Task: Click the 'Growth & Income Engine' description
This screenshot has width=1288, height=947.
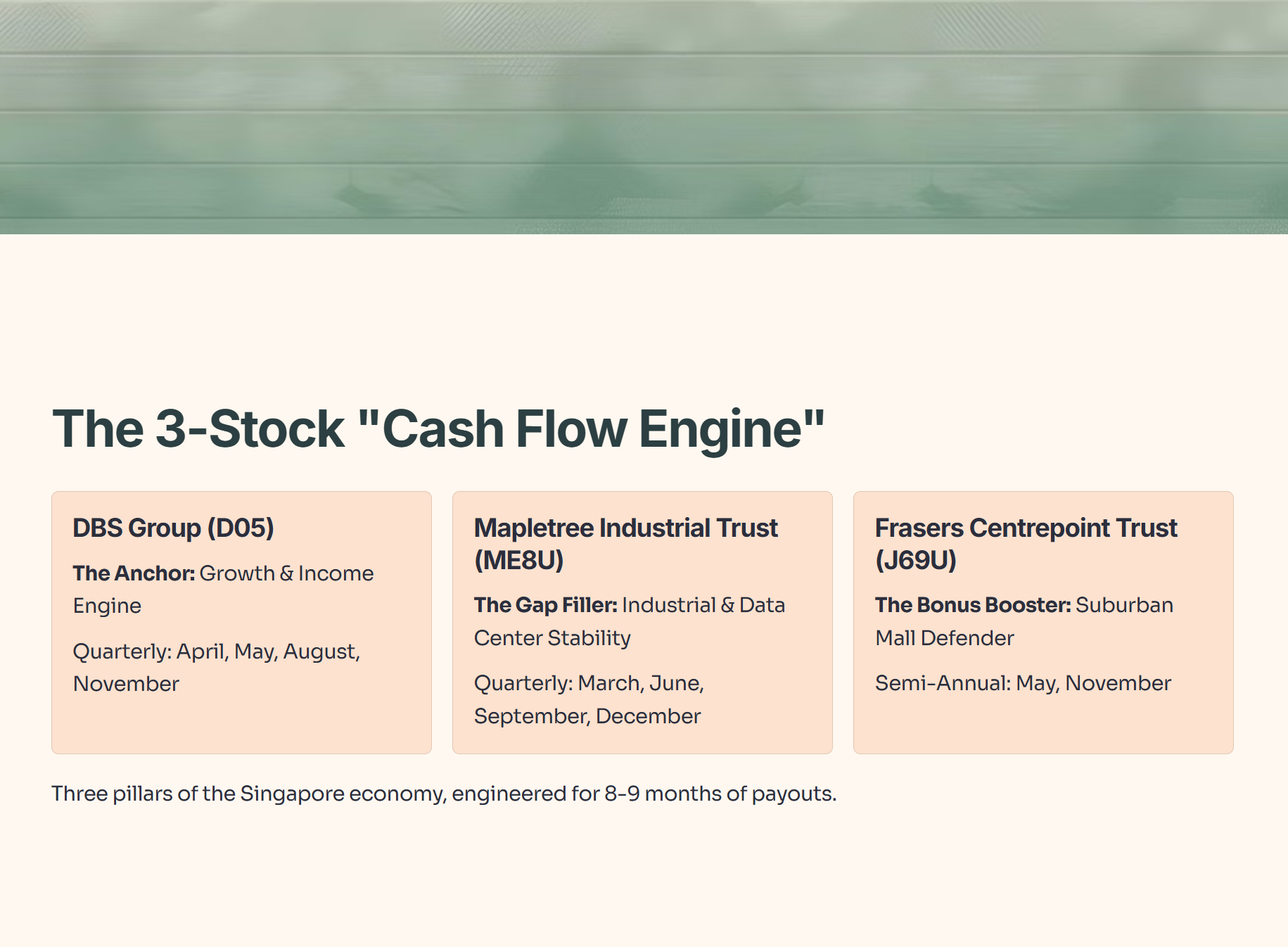Action: pos(224,590)
